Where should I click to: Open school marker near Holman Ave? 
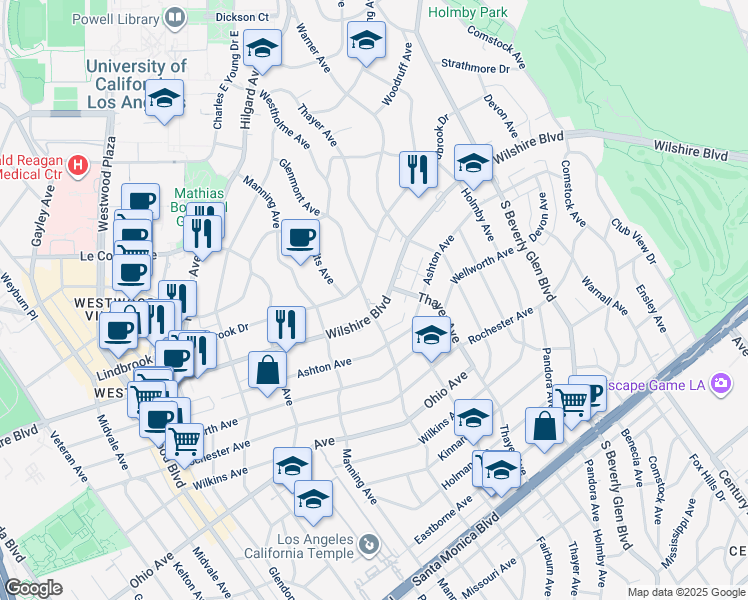(501, 473)
